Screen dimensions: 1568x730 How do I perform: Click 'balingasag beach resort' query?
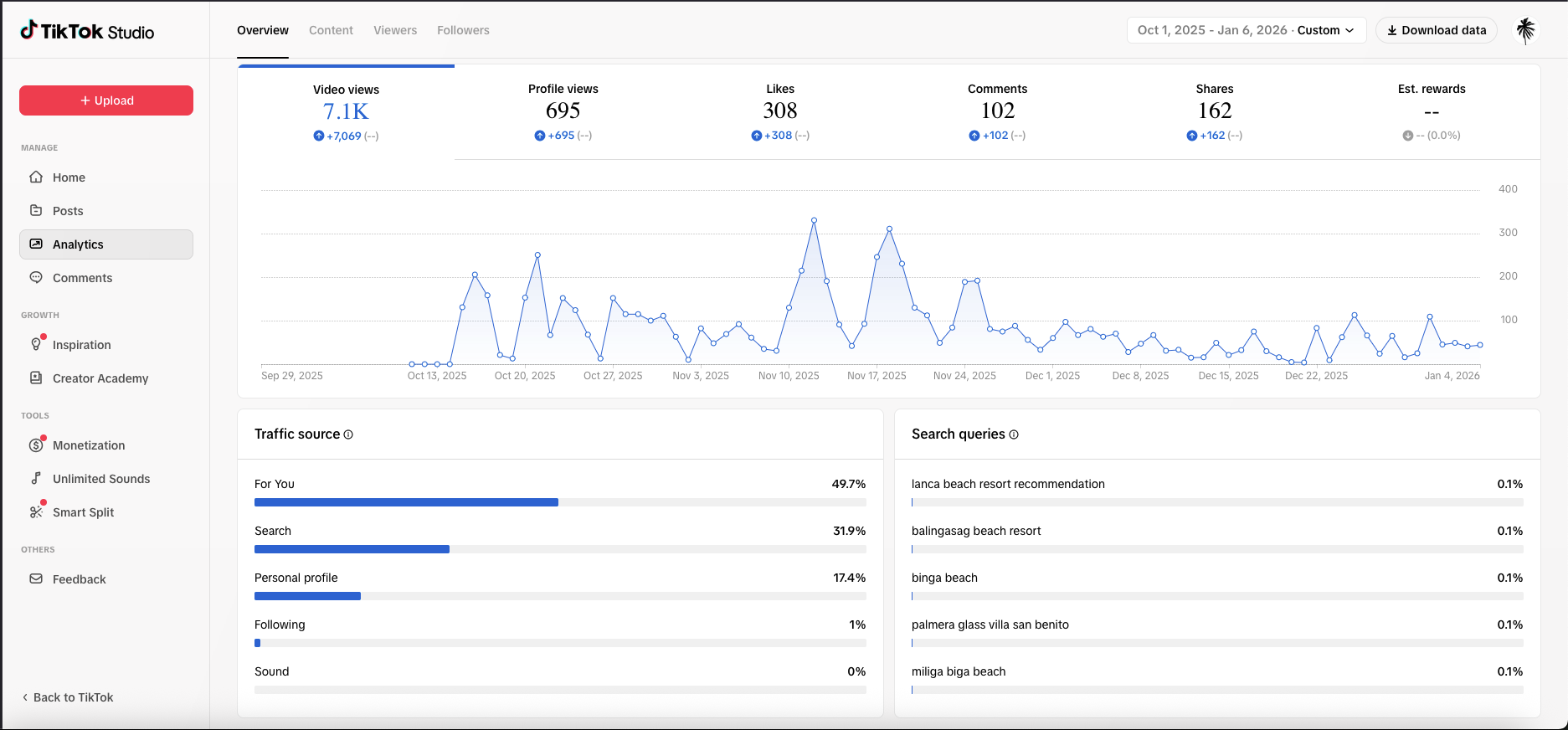(x=976, y=531)
